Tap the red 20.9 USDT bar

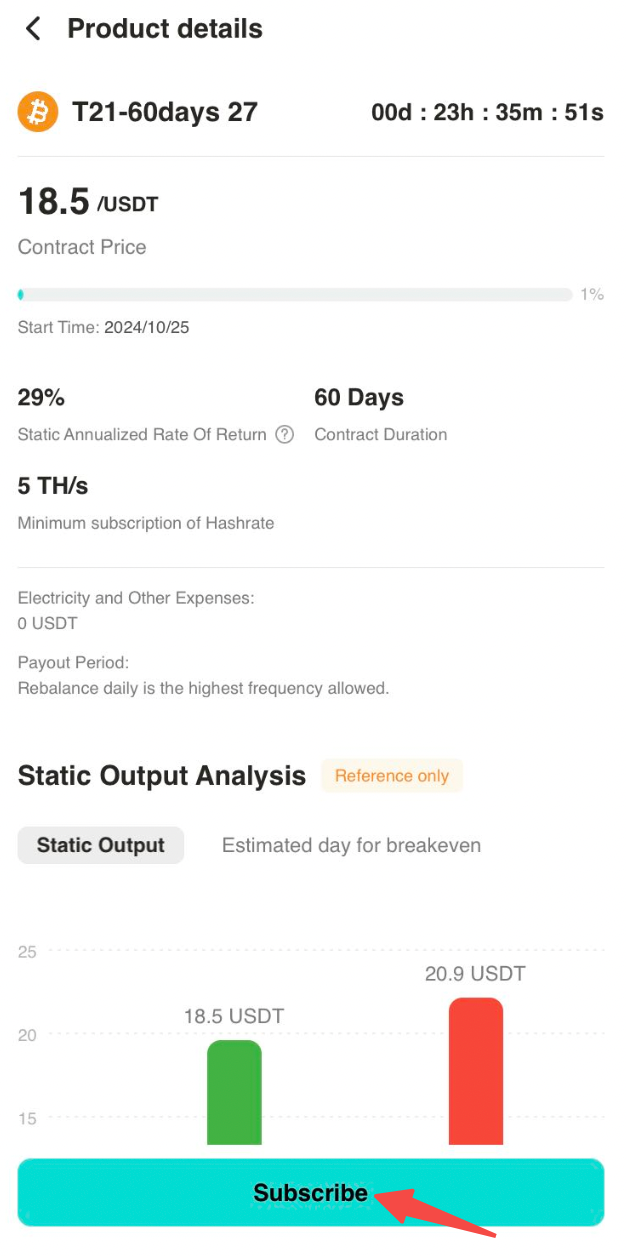pyautogui.click(x=476, y=1071)
